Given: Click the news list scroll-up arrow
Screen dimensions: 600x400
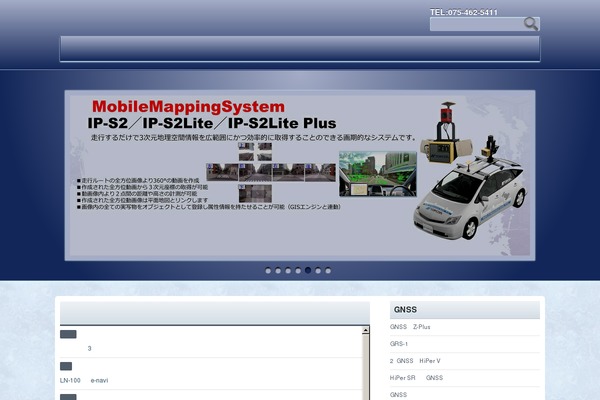Looking at the screenshot, I should (365, 330).
